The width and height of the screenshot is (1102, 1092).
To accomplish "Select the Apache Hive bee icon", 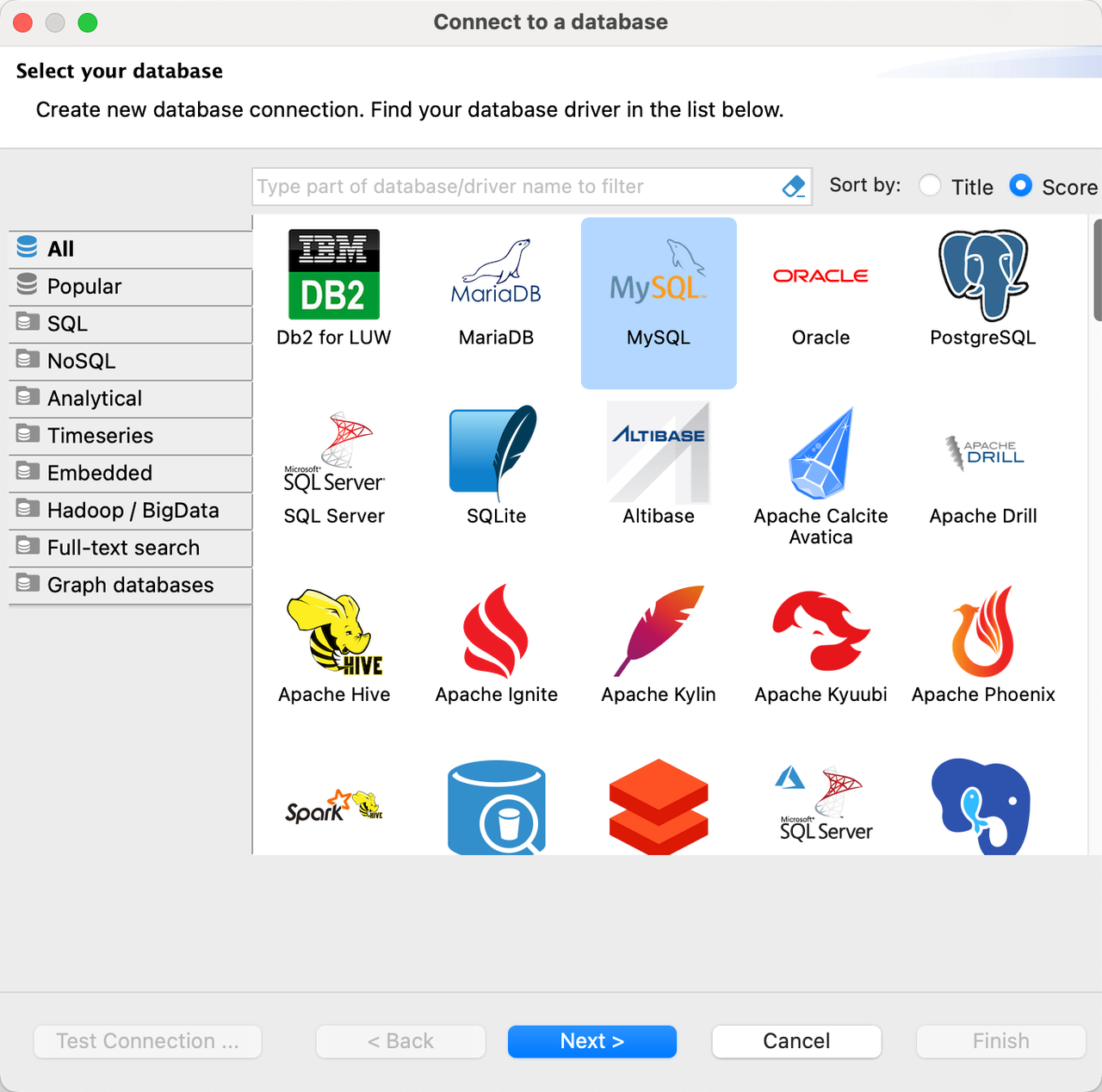I will (334, 631).
